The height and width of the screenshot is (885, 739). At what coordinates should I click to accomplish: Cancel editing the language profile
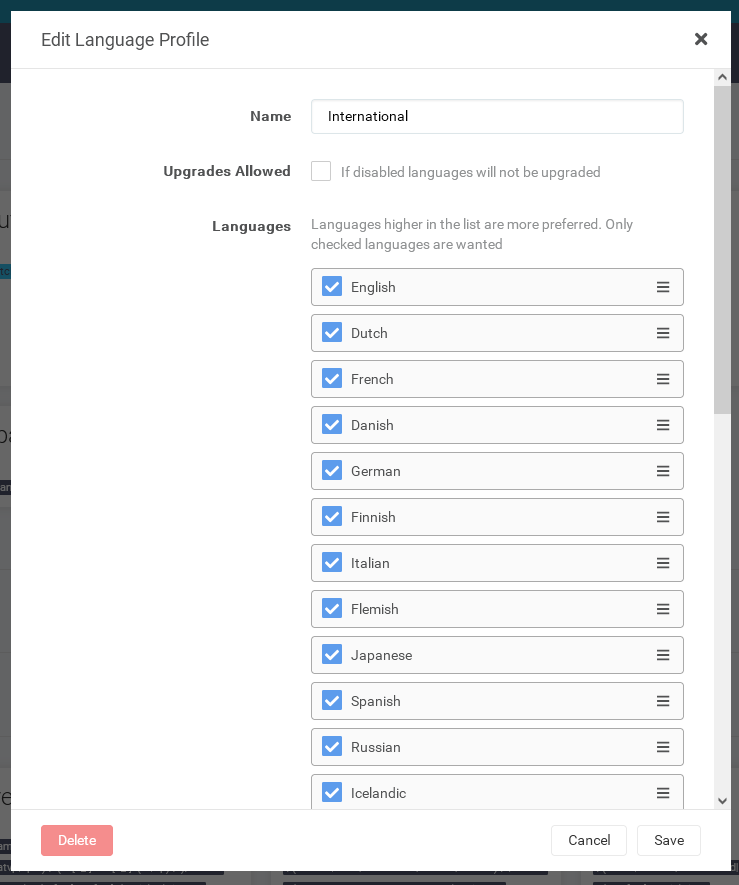589,840
